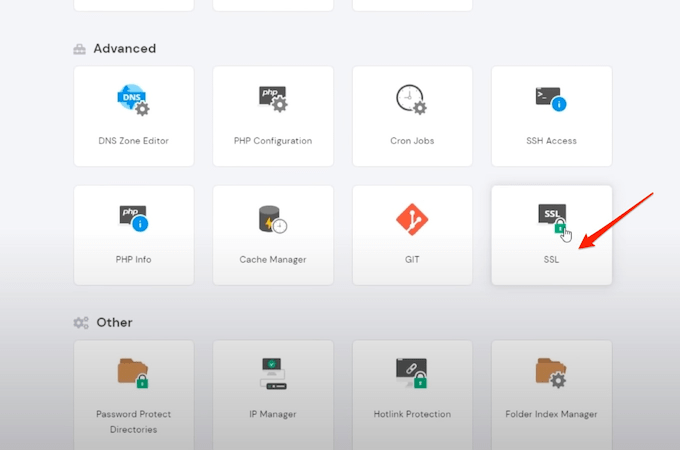Select the PHP Info label
680x450 pixels.
(133, 259)
